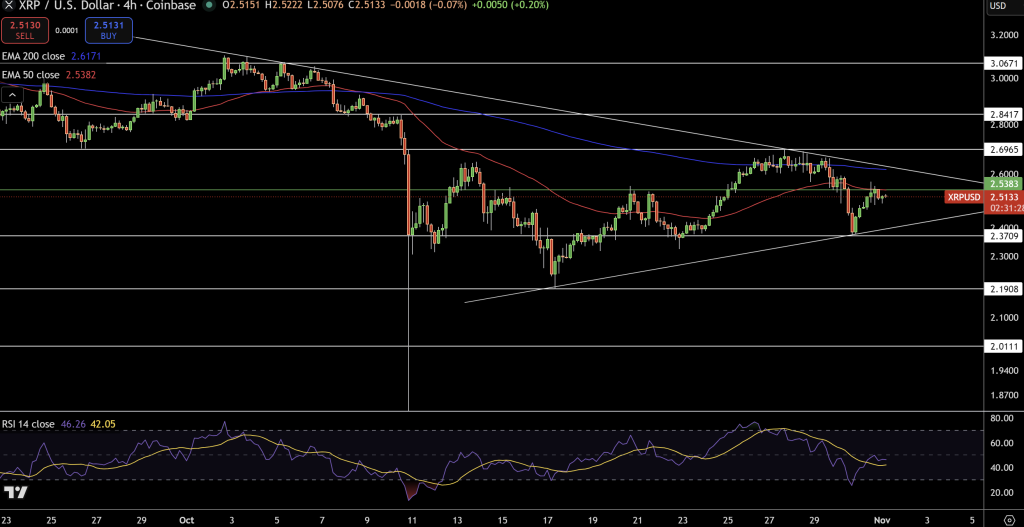Click the 2.6965 resistance price label

coord(1001,149)
